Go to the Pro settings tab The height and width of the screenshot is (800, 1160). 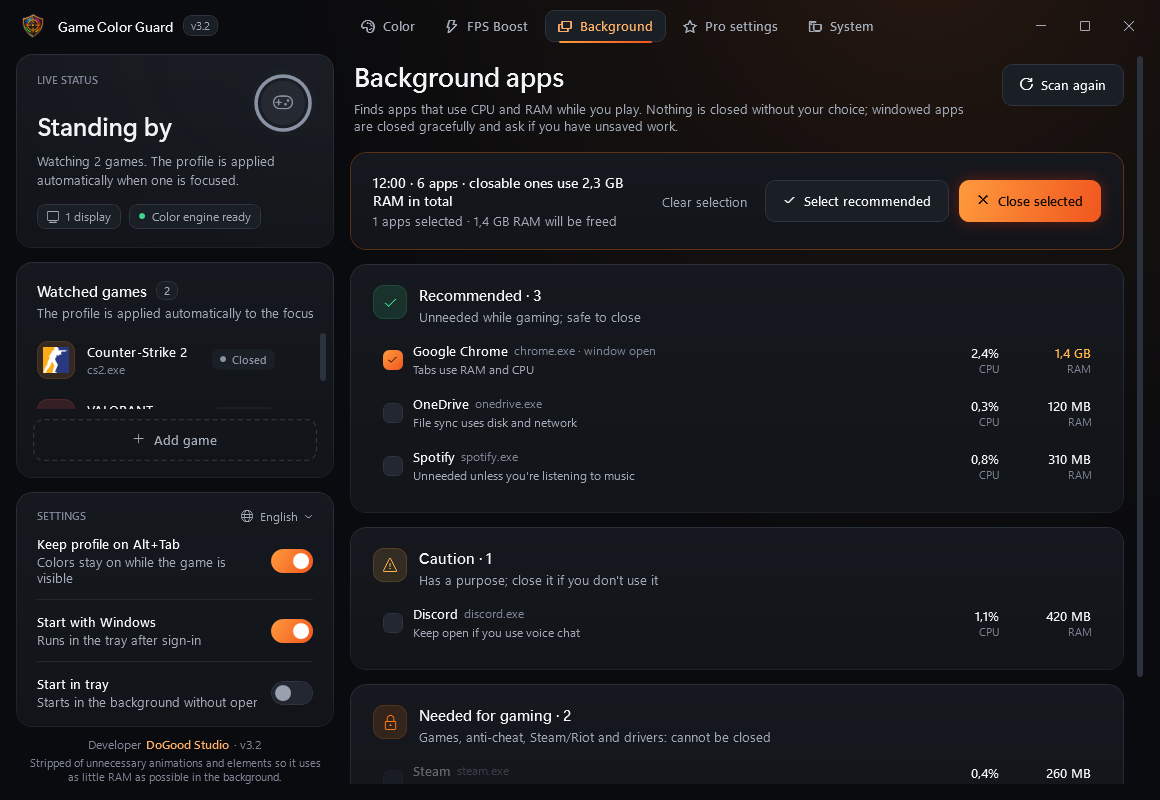(x=729, y=27)
